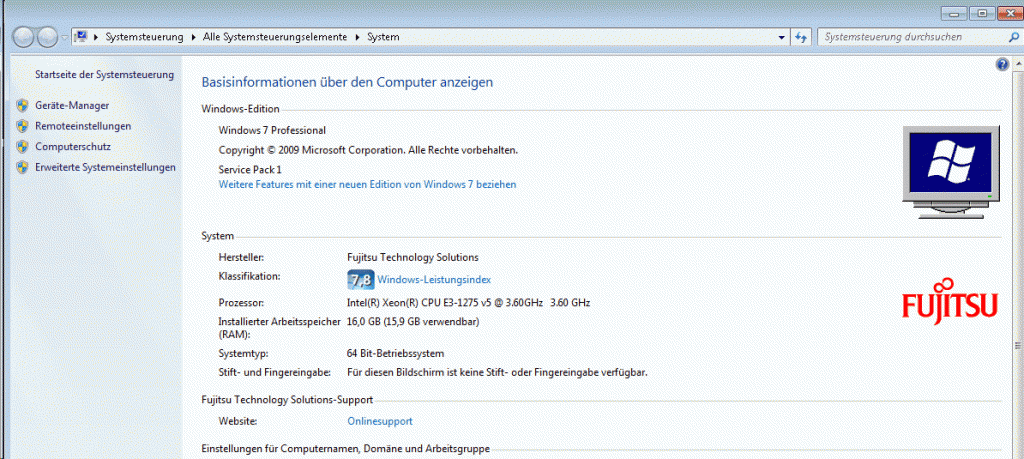Minimize the System window
The height and width of the screenshot is (459, 1024).
954,13
